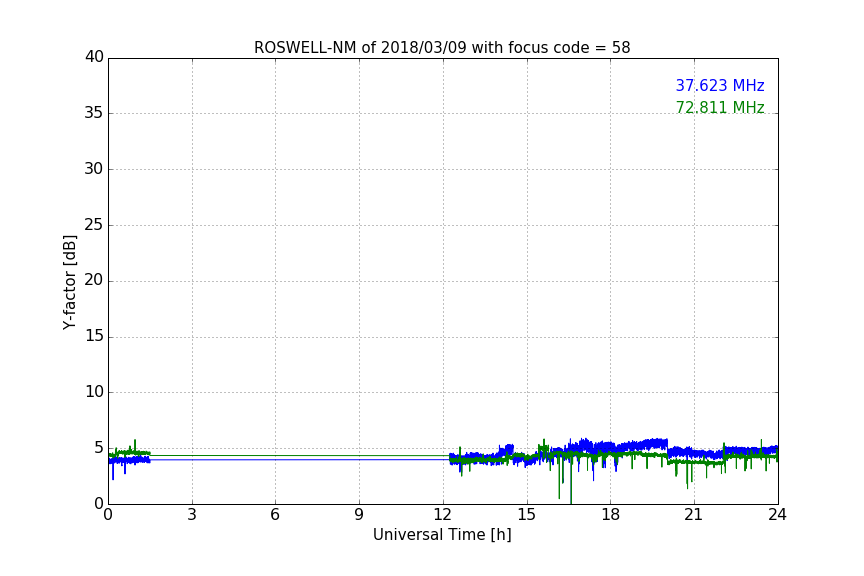
Task: Click y-axis tick label 25
Action: [x=94, y=224]
